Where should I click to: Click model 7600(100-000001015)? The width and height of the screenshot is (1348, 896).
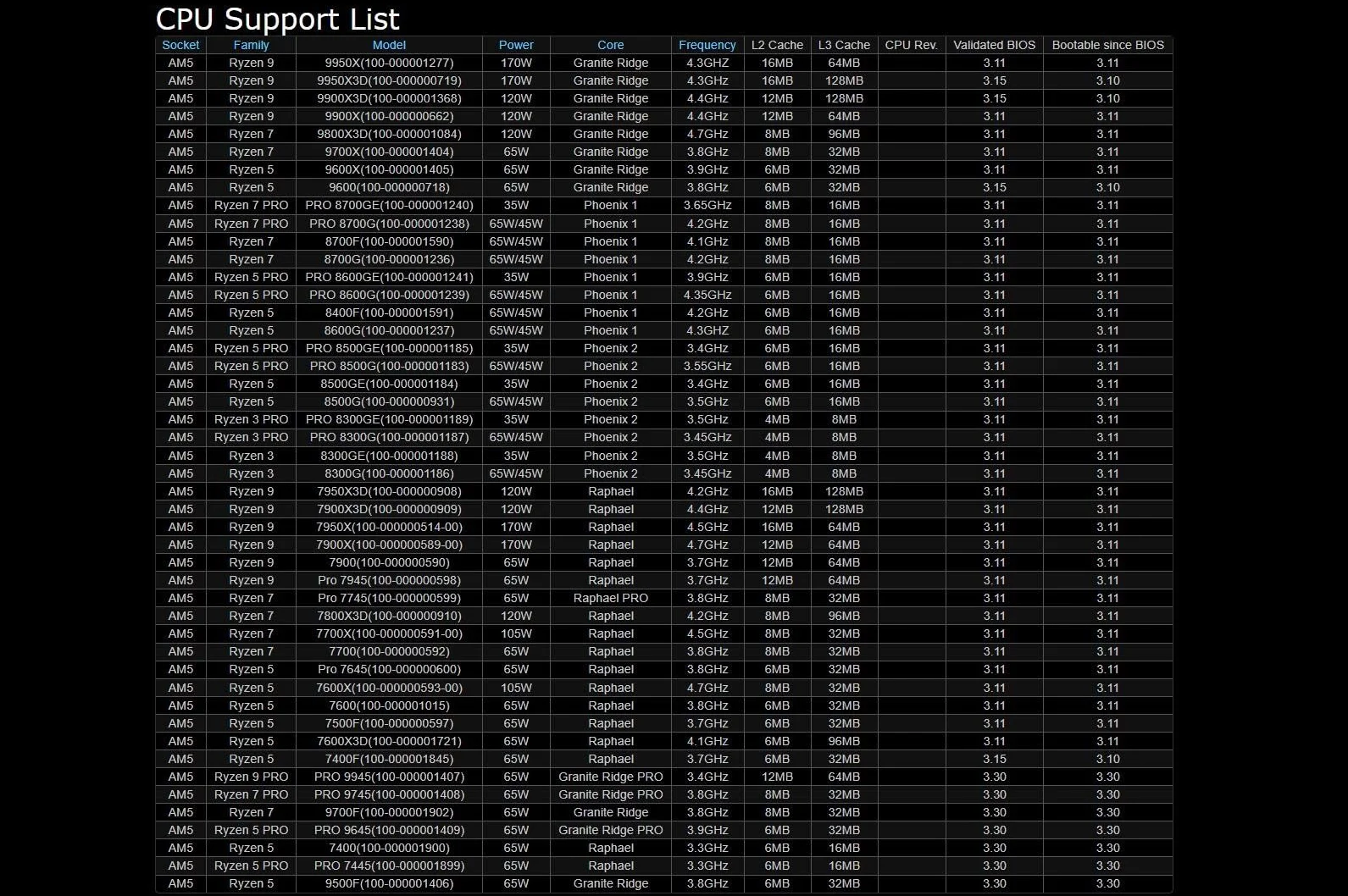[389, 705]
